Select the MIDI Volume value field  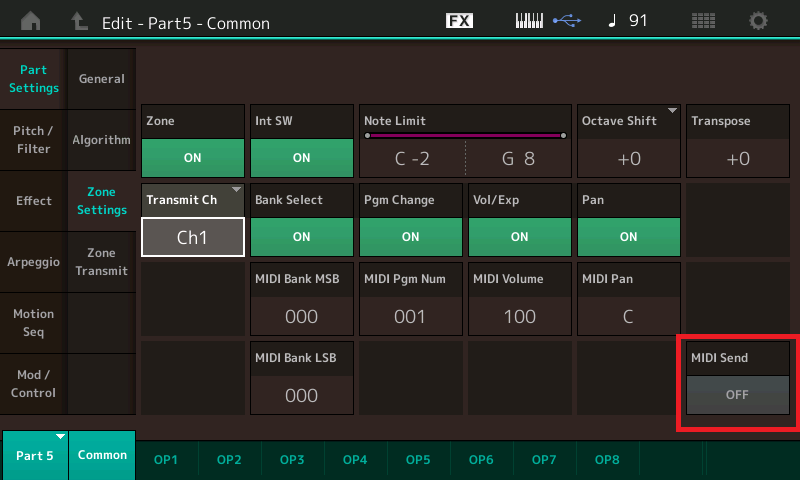tap(519, 316)
